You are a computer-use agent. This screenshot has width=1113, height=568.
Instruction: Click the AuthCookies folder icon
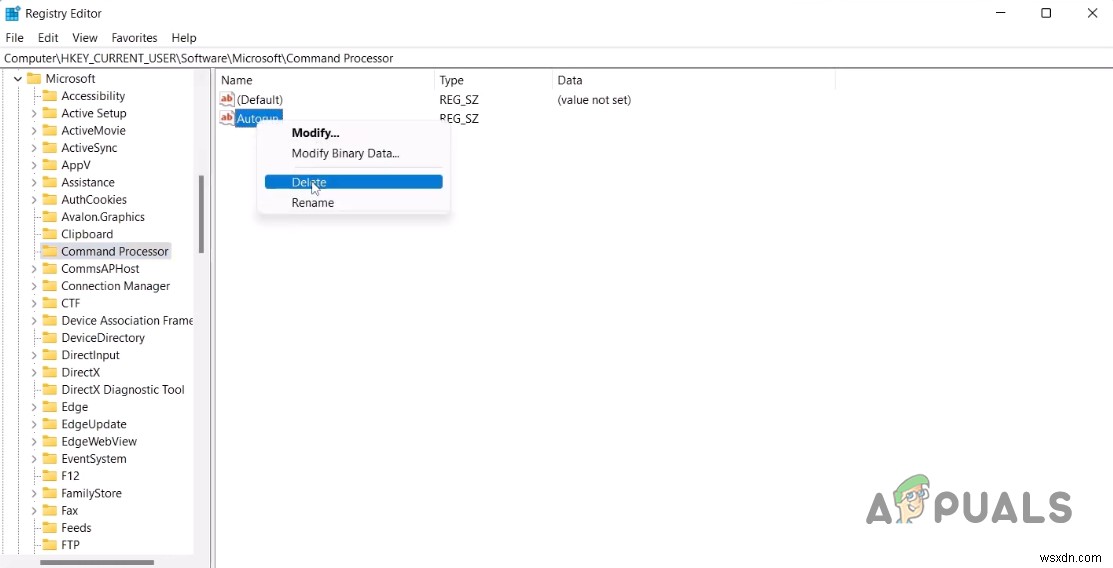49,200
